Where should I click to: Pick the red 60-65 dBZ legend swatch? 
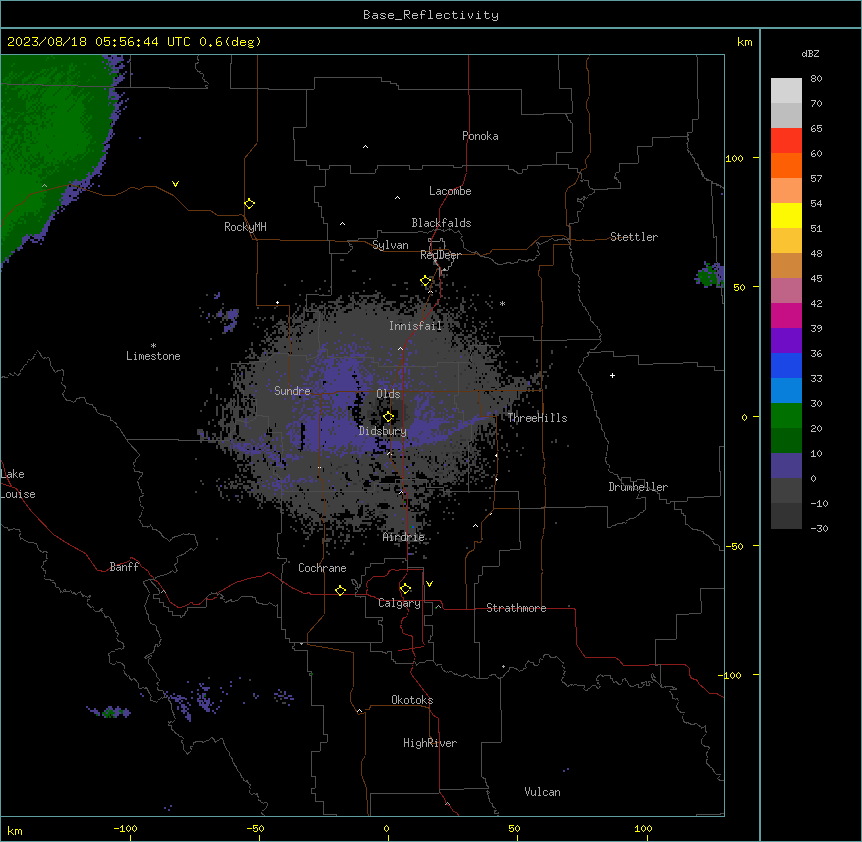[x=786, y=140]
